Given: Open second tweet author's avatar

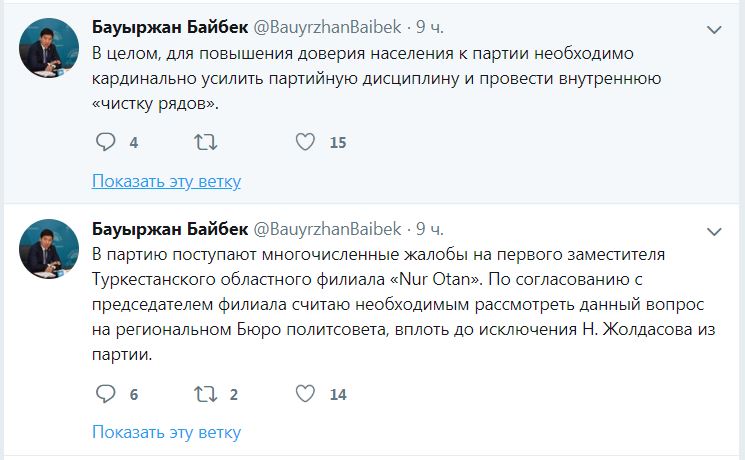Looking at the screenshot, I should tap(49, 249).
